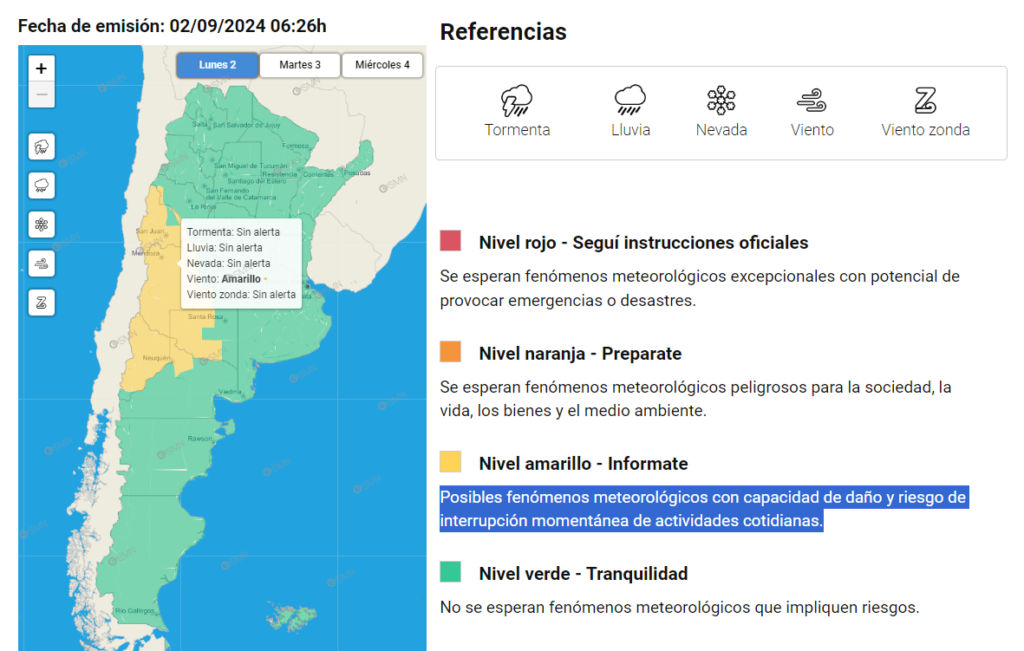Click the highlighted yellow level description text
The width and height of the screenshot is (1024, 651).
click(x=703, y=509)
